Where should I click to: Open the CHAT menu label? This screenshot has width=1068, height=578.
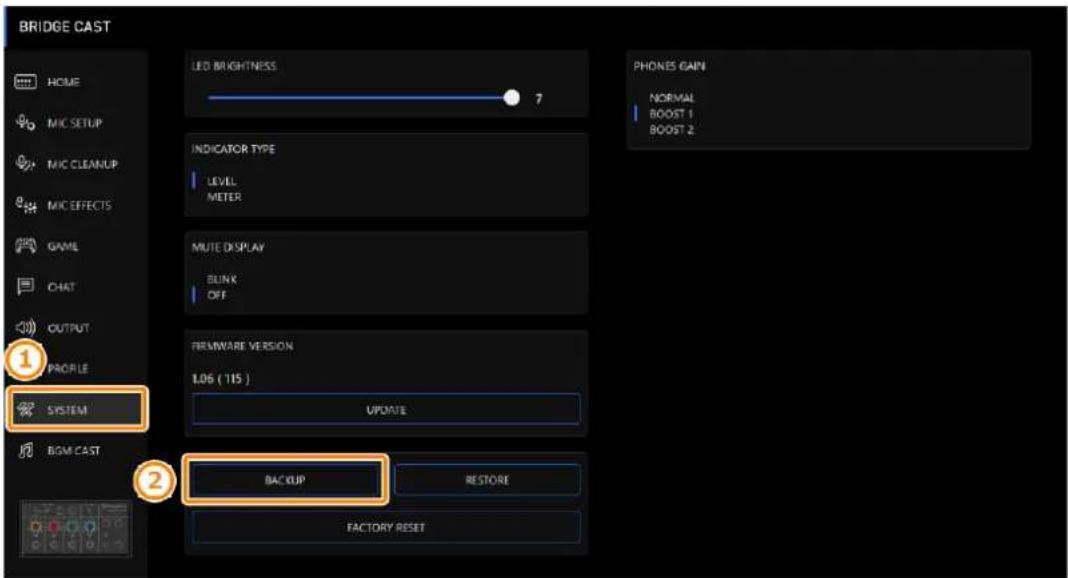pos(61,287)
